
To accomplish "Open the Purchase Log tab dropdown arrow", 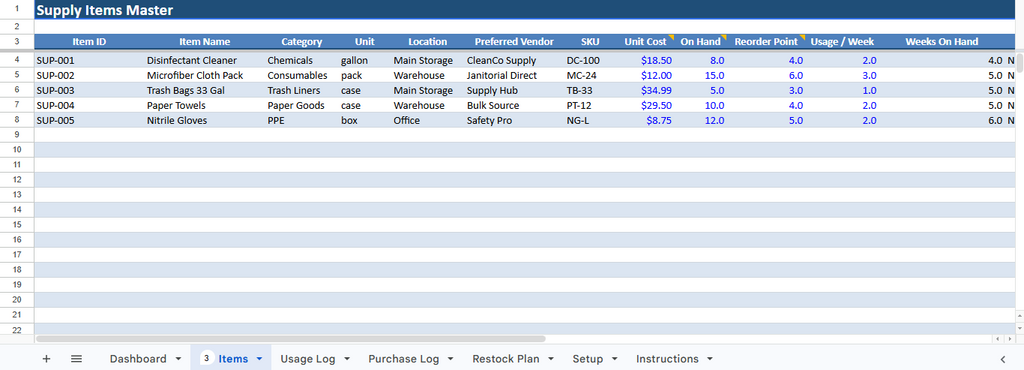I will pyautogui.click(x=451, y=359).
